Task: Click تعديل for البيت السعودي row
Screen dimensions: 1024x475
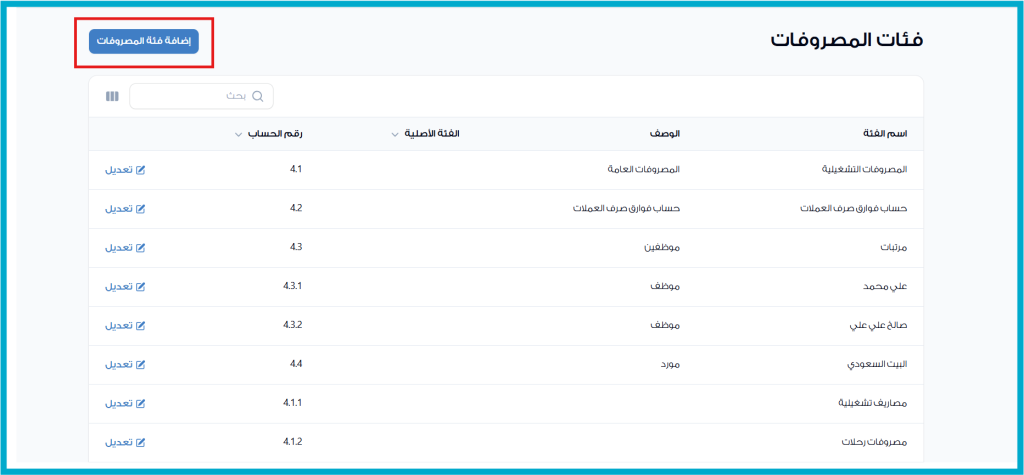Action: 125,365
